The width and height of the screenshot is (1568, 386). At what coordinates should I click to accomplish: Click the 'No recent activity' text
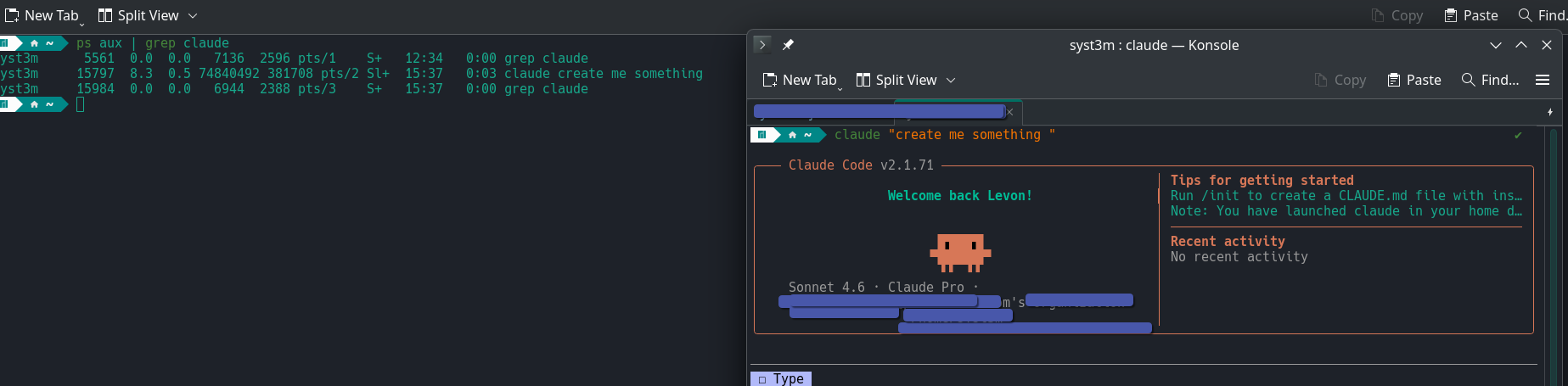[1239, 256]
